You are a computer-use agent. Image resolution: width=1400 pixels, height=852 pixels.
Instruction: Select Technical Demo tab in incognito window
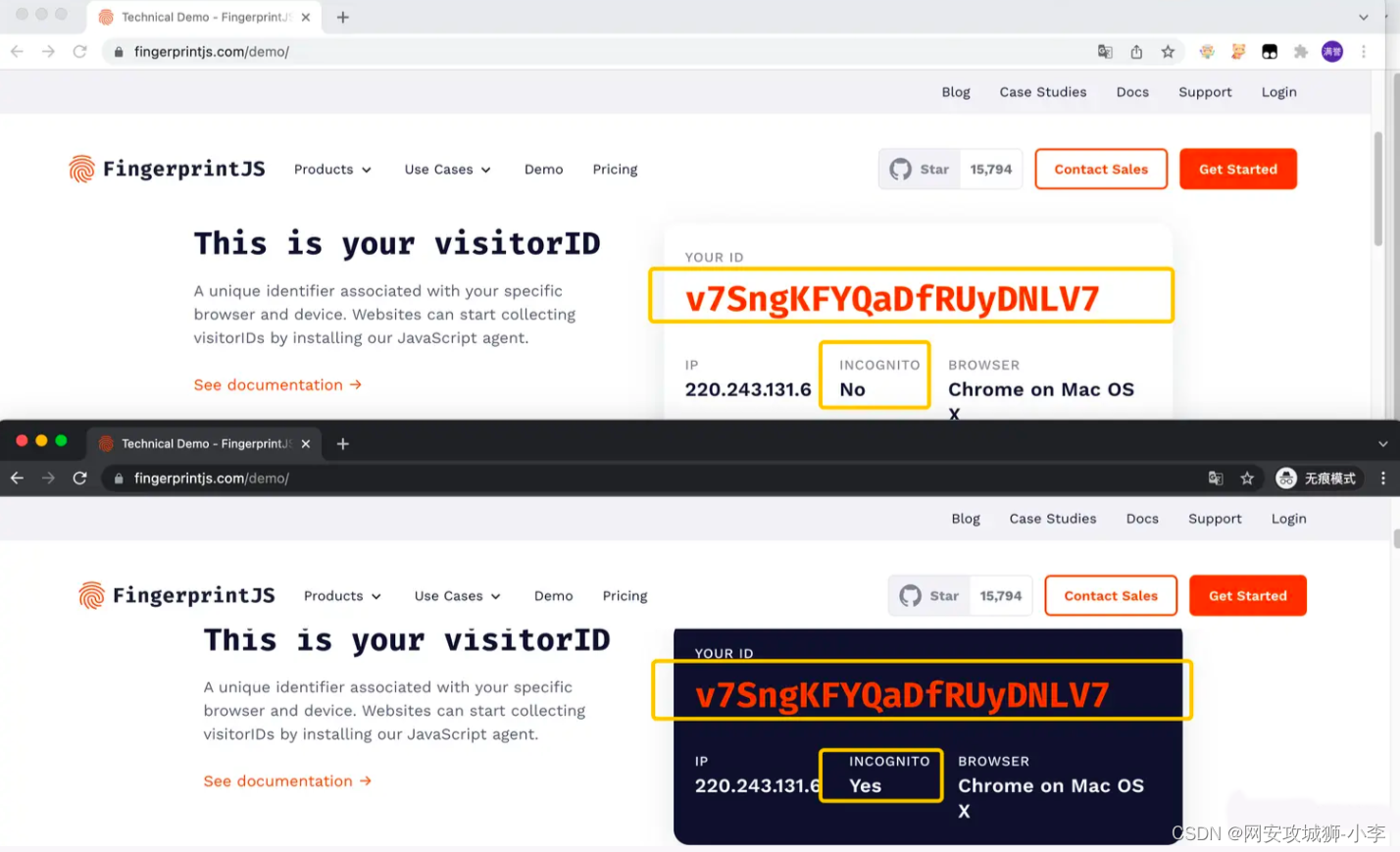(204, 444)
